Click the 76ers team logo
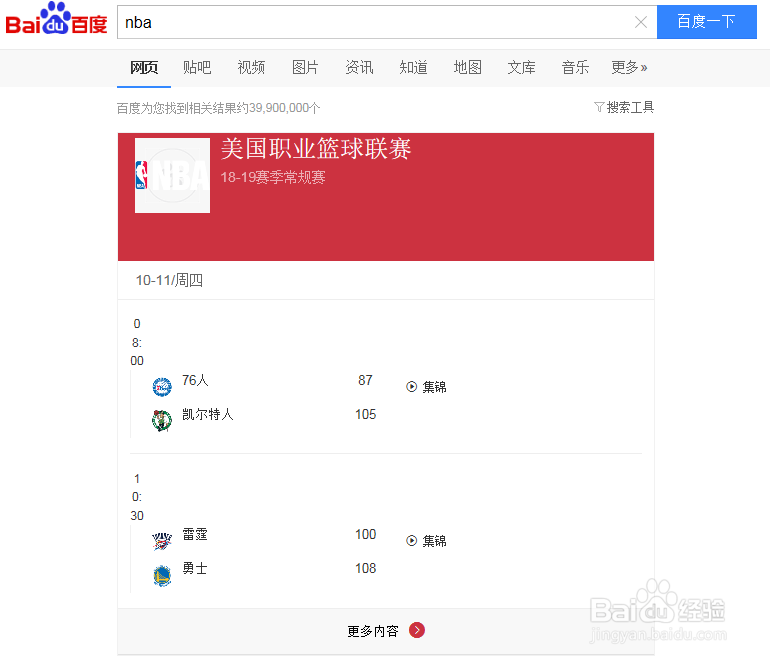The width and height of the screenshot is (770, 661). pyautogui.click(x=162, y=387)
